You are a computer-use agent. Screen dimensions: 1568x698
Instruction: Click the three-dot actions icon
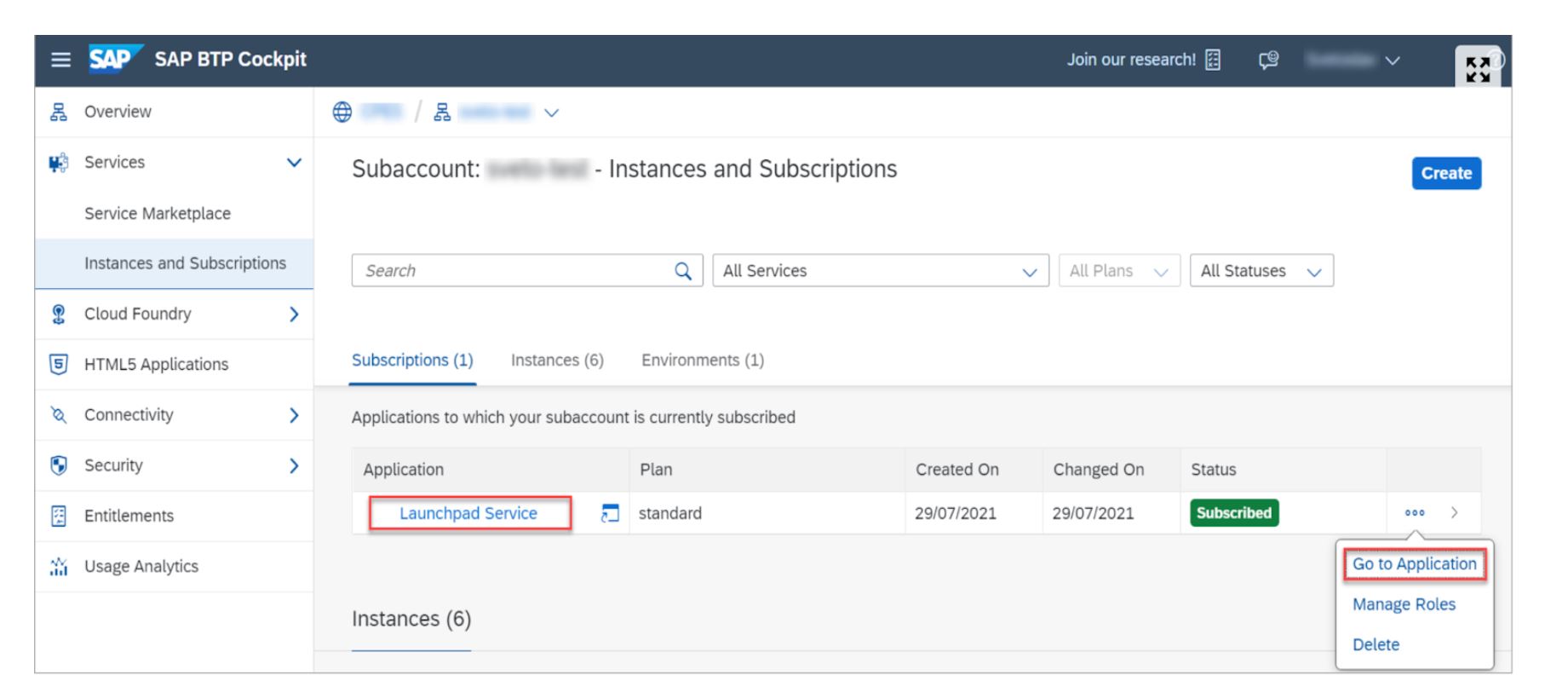(x=1415, y=513)
